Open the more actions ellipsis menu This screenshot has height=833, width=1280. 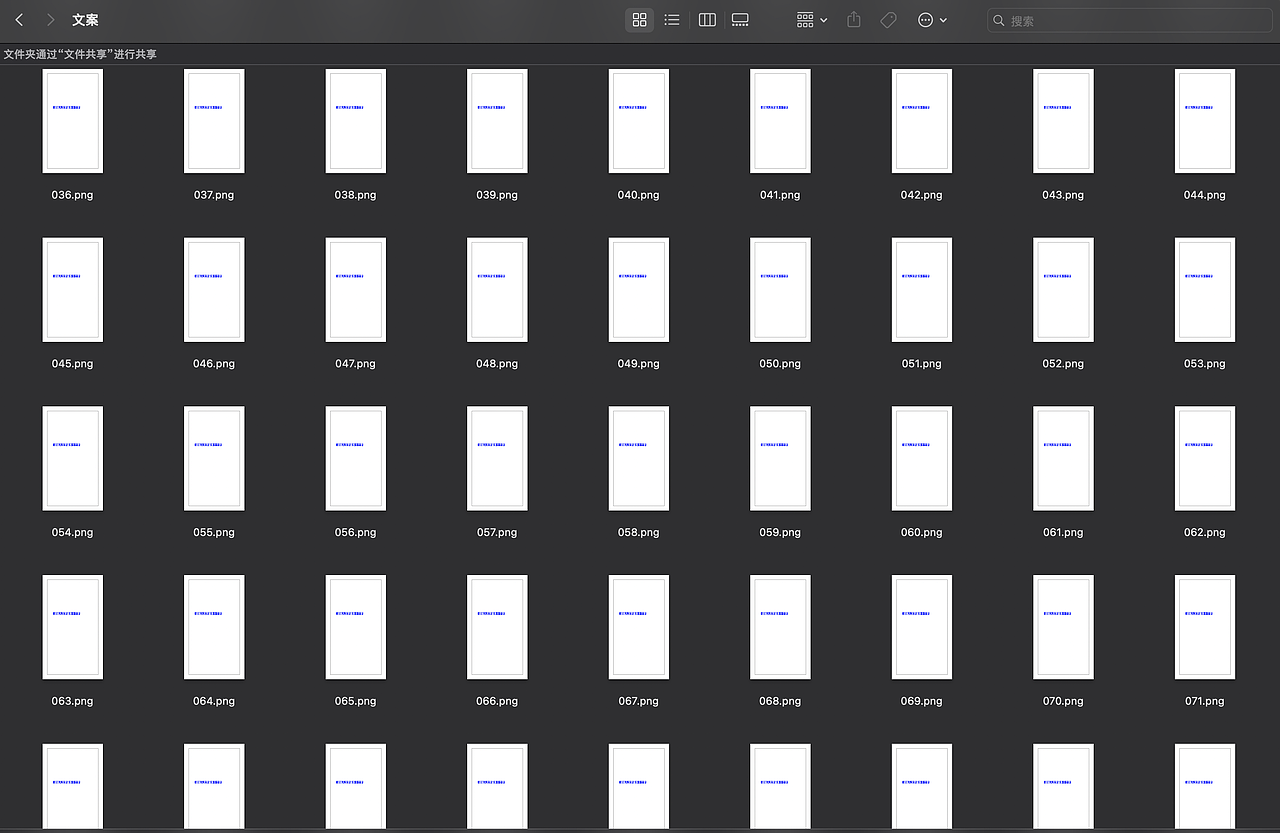click(932, 20)
